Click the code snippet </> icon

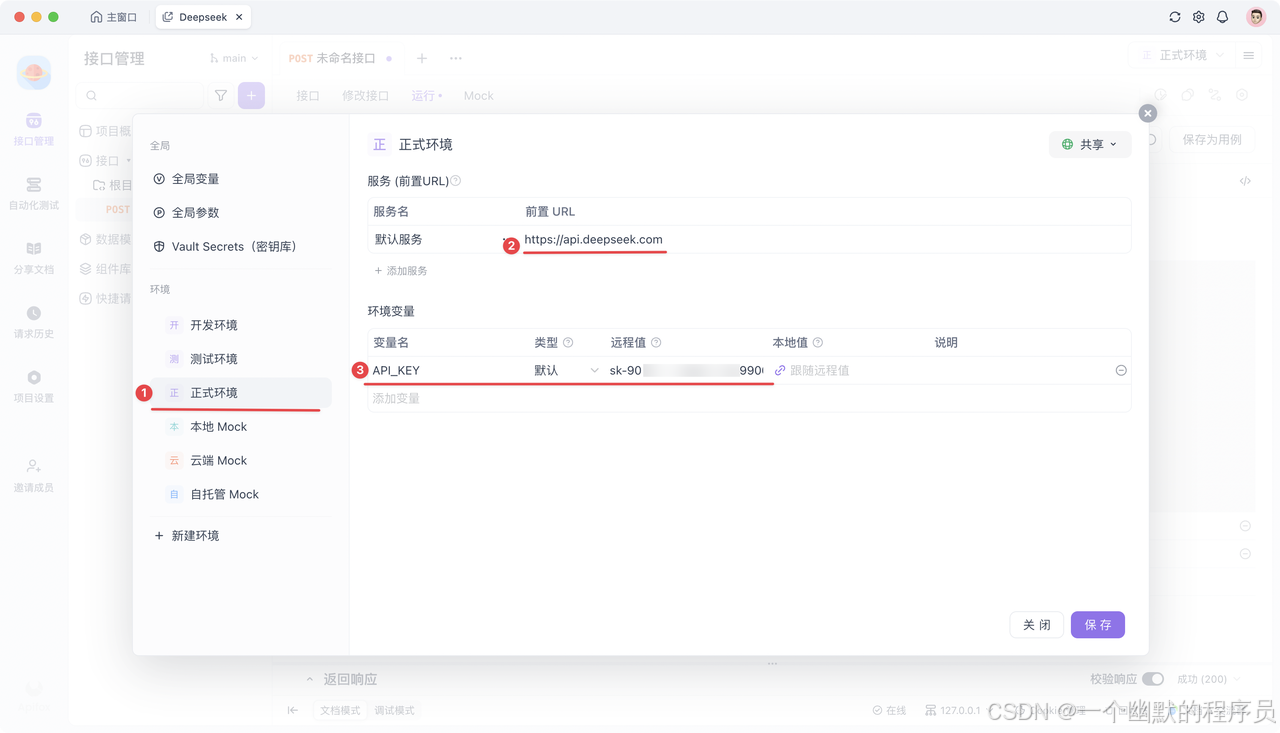click(x=1245, y=181)
